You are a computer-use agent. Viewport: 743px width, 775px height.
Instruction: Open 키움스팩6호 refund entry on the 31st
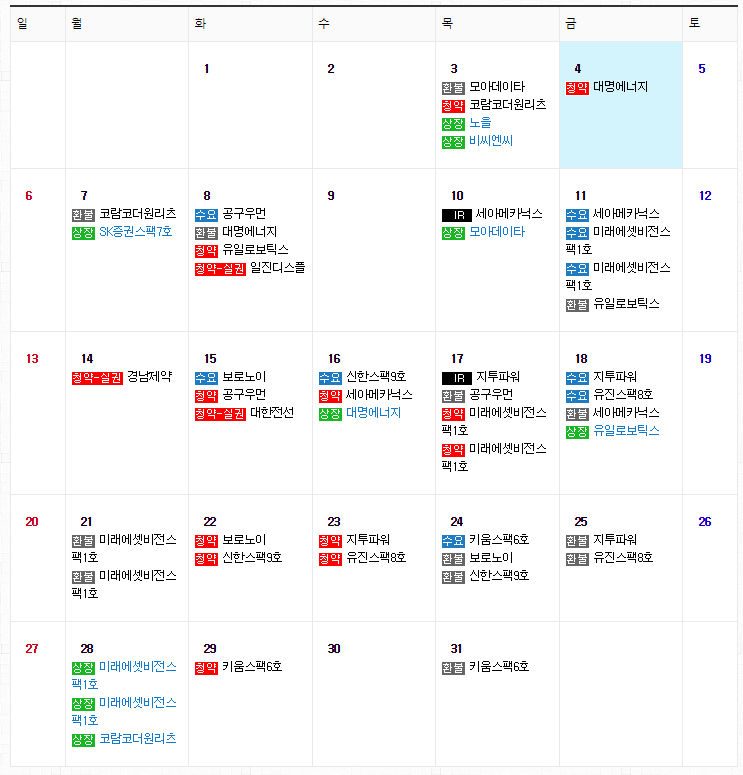(x=499, y=667)
